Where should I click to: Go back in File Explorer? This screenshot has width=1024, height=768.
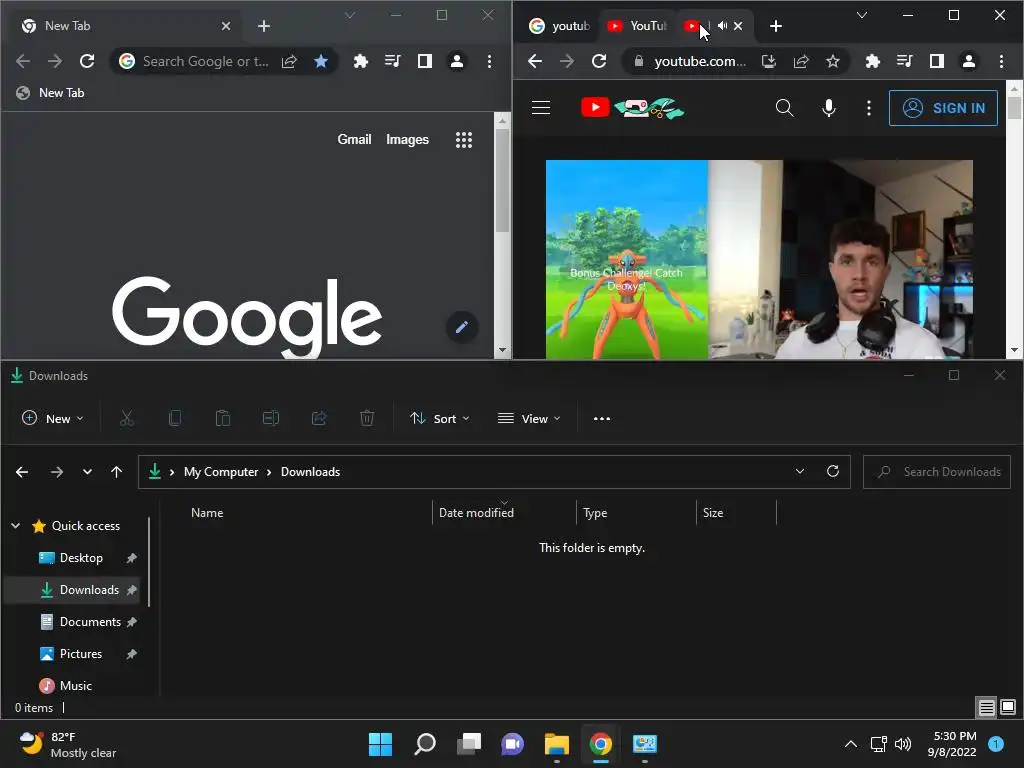(22, 472)
